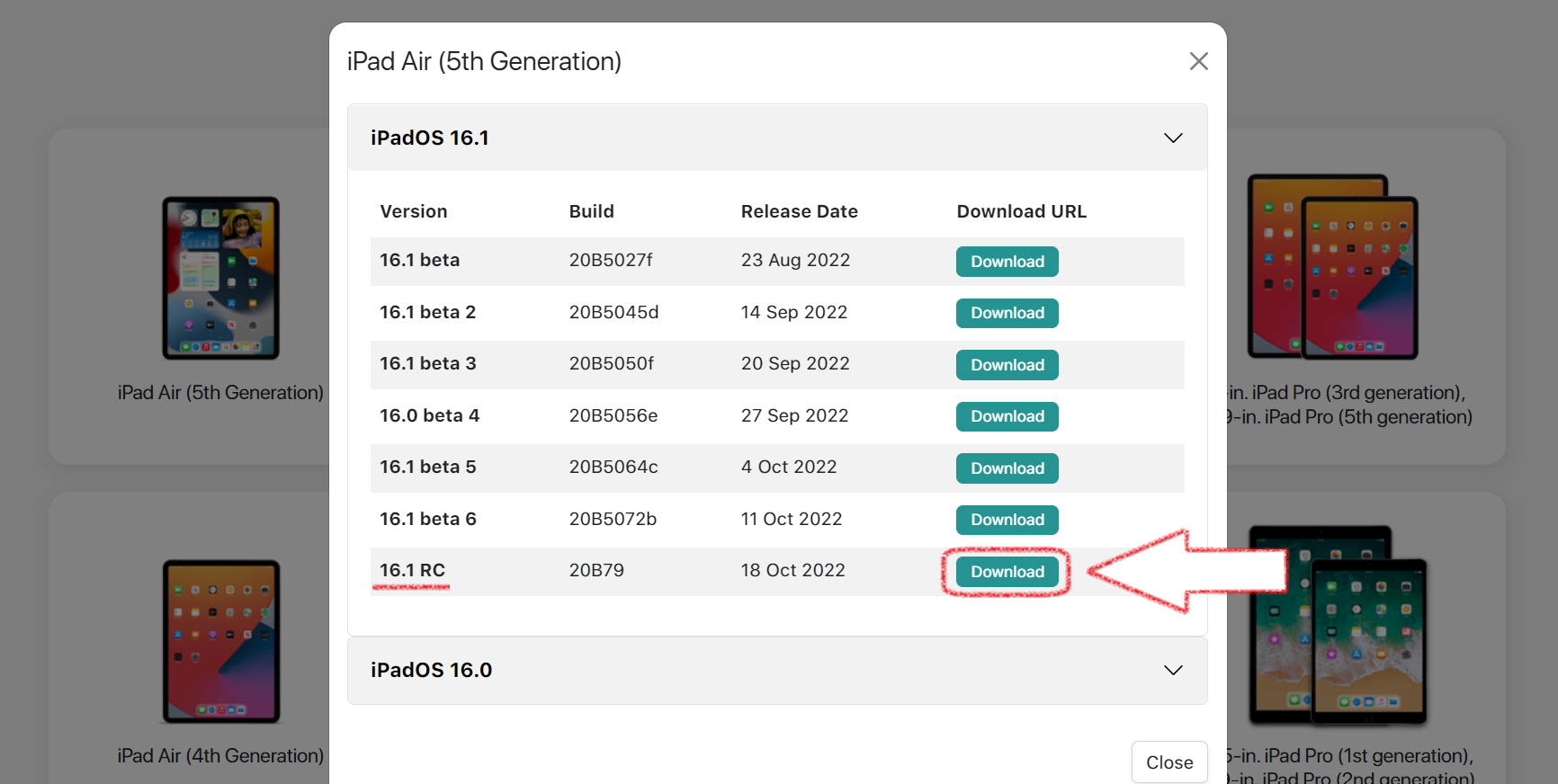Download the 16.1 beta build 20B5027f
This screenshot has height=784, width=1558.
click(1007, 262)
